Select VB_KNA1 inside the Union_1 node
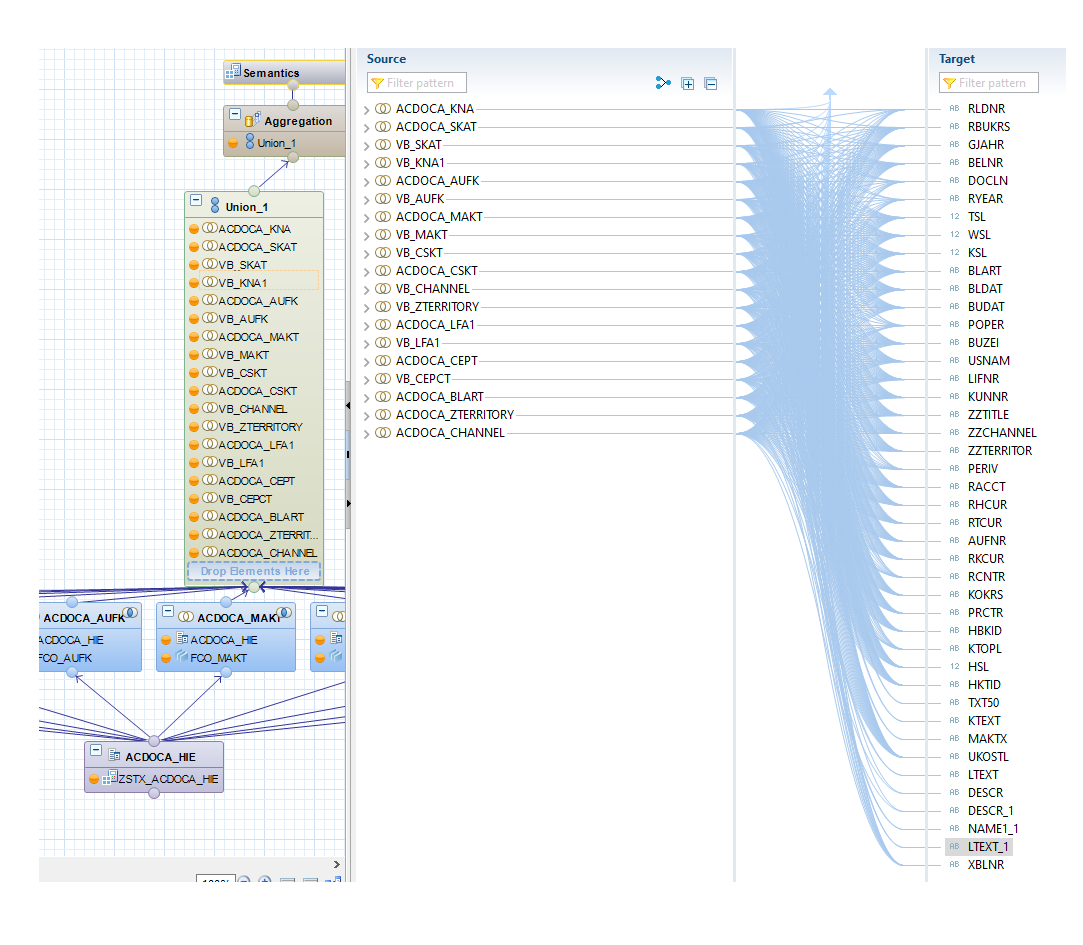The image size is (1083, 945). pyautogui.click(x=242, y=283)
